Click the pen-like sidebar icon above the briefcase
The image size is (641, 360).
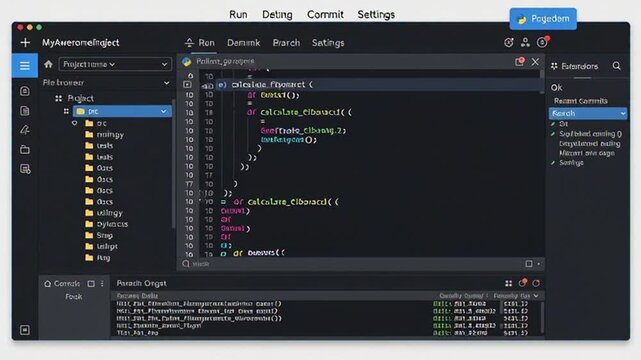tap(25, 130)
